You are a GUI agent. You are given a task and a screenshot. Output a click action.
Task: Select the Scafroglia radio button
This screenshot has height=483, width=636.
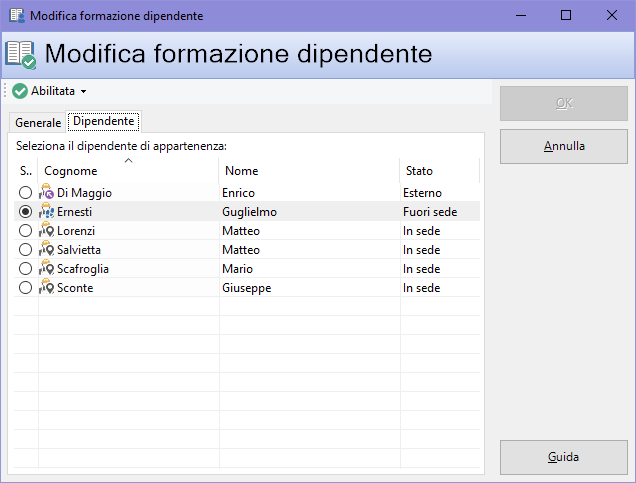pyautogui.click(x=25, y=268)
